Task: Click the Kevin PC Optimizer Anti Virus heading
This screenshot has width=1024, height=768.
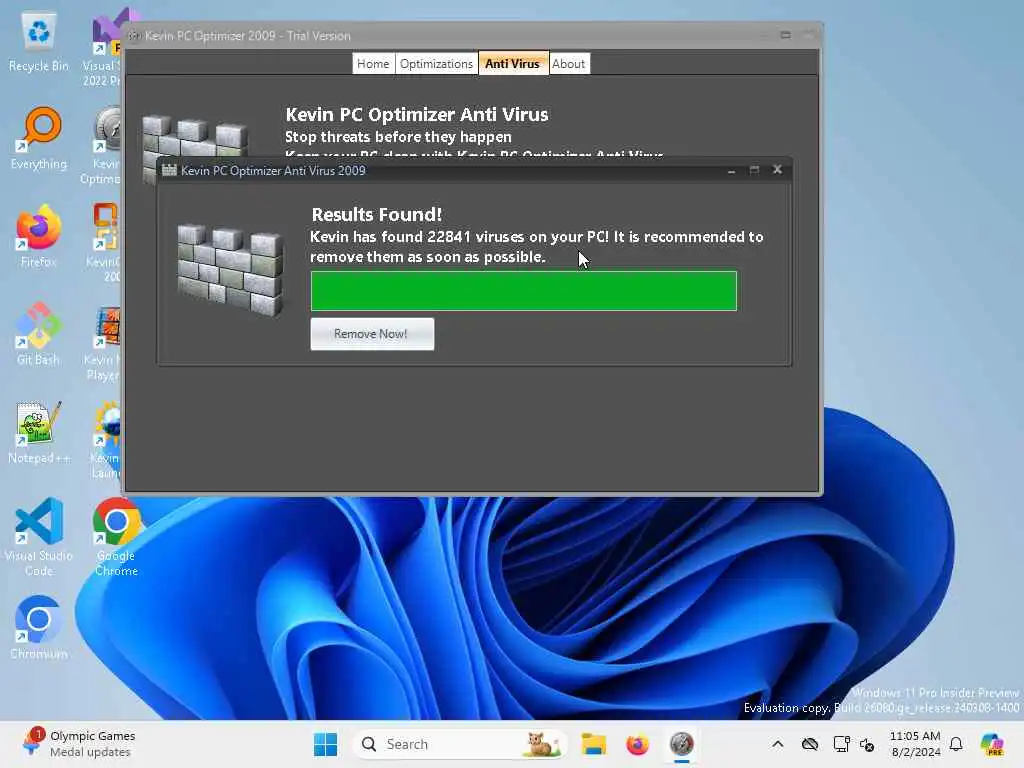Action: pos(417,114)
